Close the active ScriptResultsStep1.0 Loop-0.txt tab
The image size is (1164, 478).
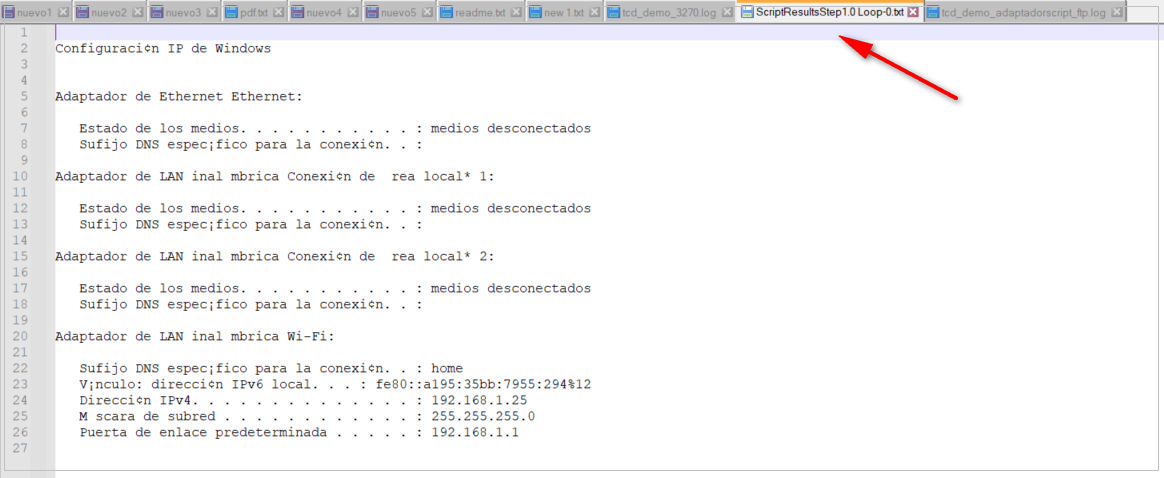tap(912, 13)
